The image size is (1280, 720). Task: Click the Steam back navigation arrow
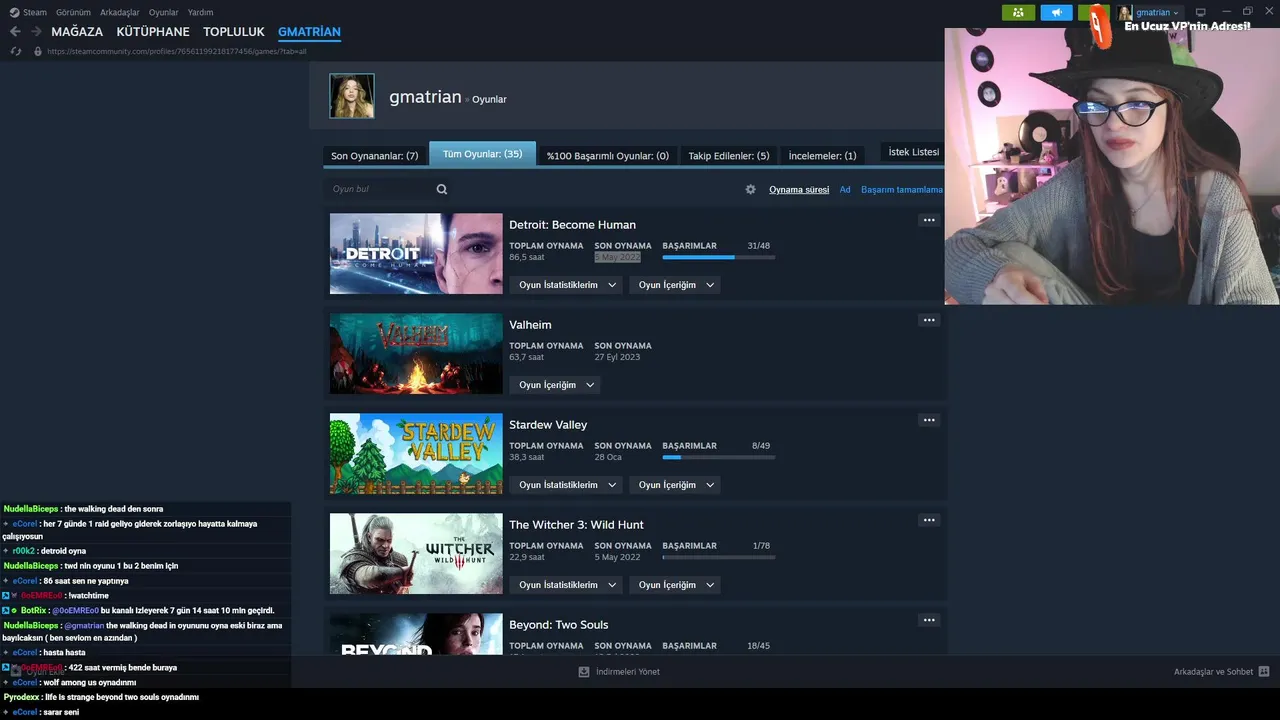(15, 32)
